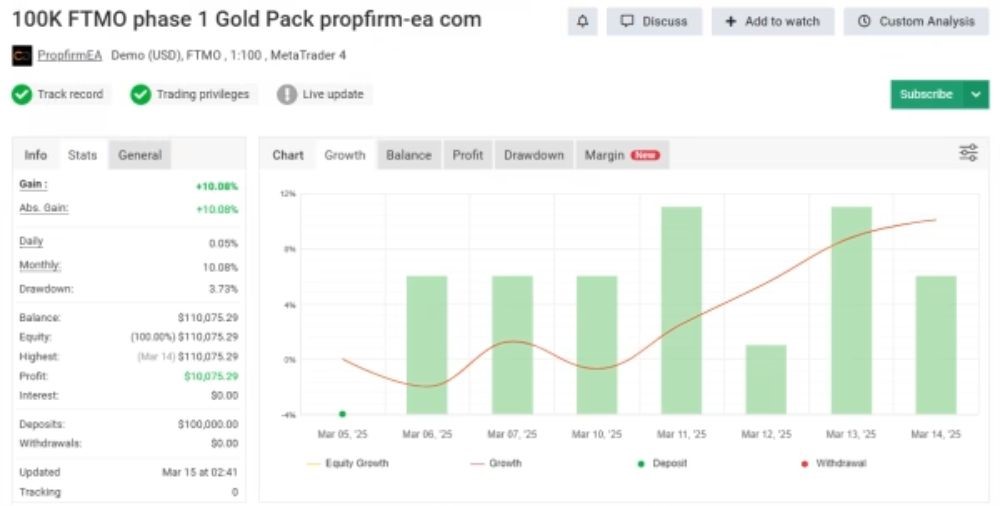Click the notification bell icon
This screenshot has height=506, width=1000.
coord(582,21)
